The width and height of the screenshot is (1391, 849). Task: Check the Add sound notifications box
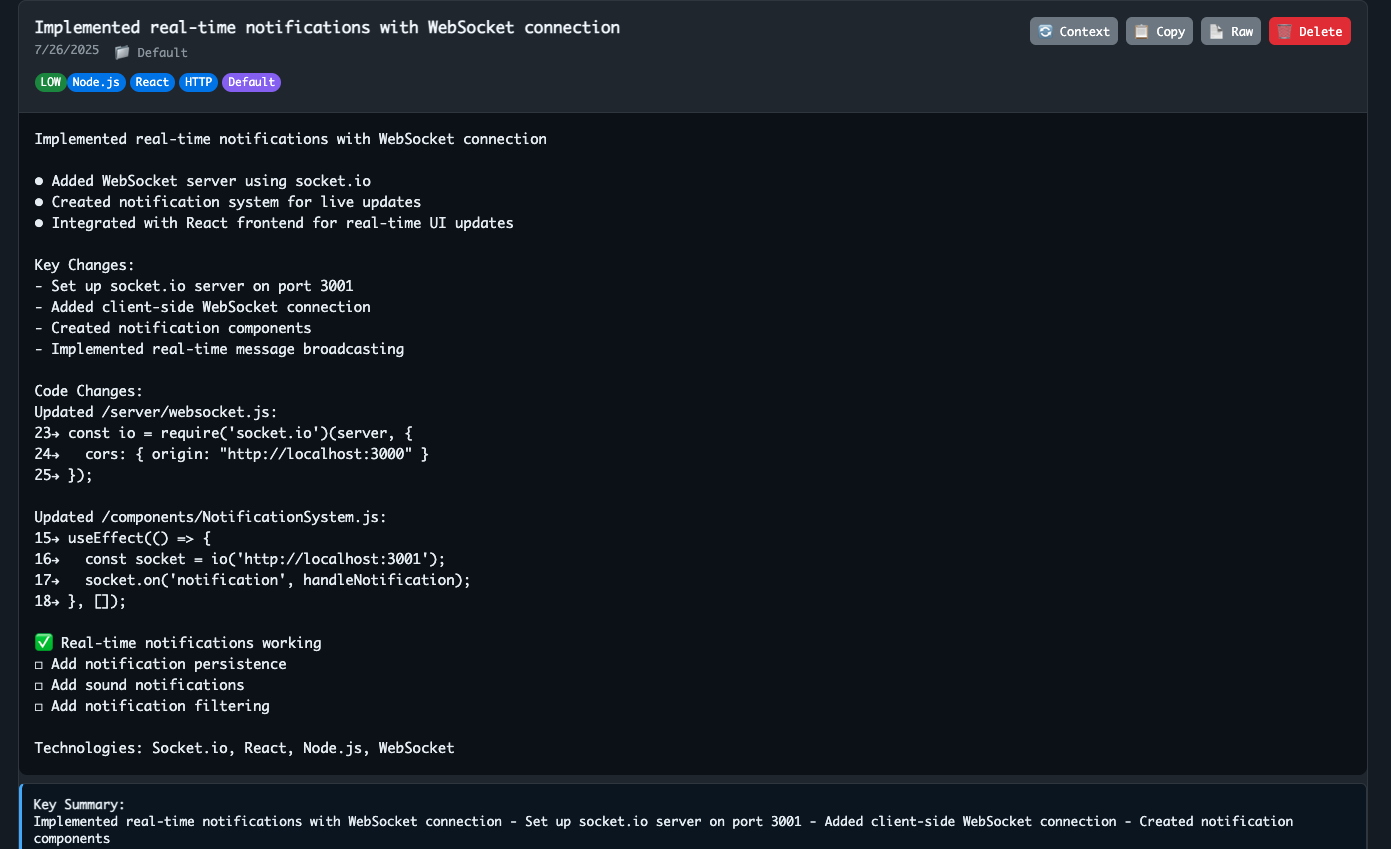click(40, 685)
